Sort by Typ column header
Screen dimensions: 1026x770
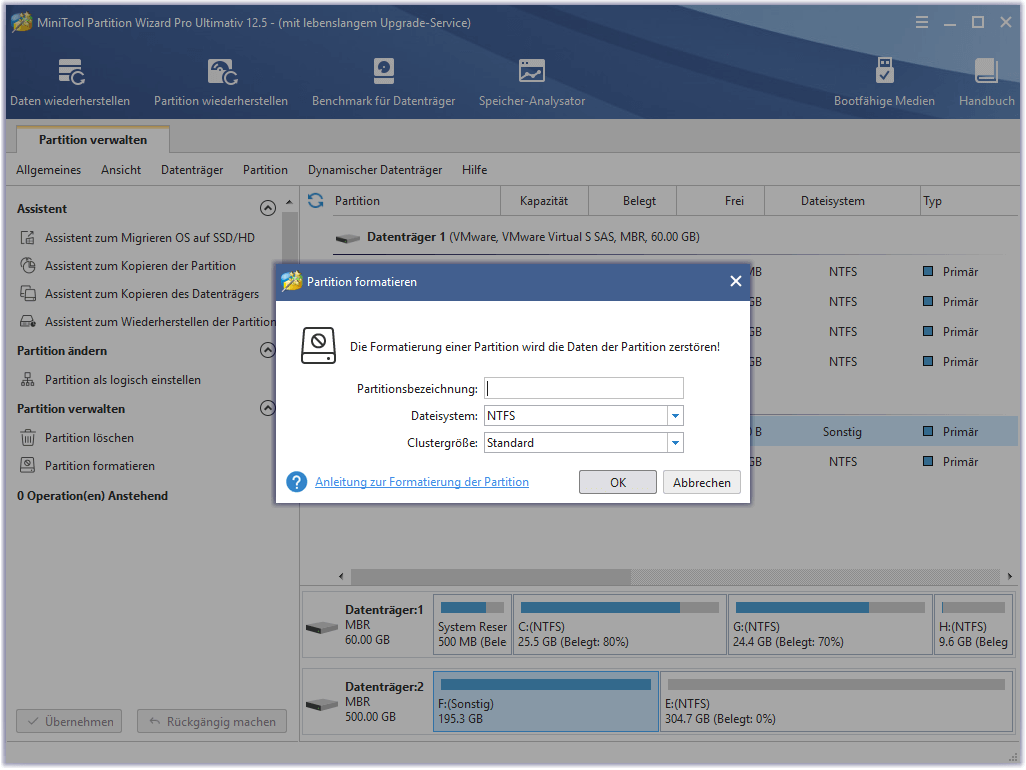point(968,201)
